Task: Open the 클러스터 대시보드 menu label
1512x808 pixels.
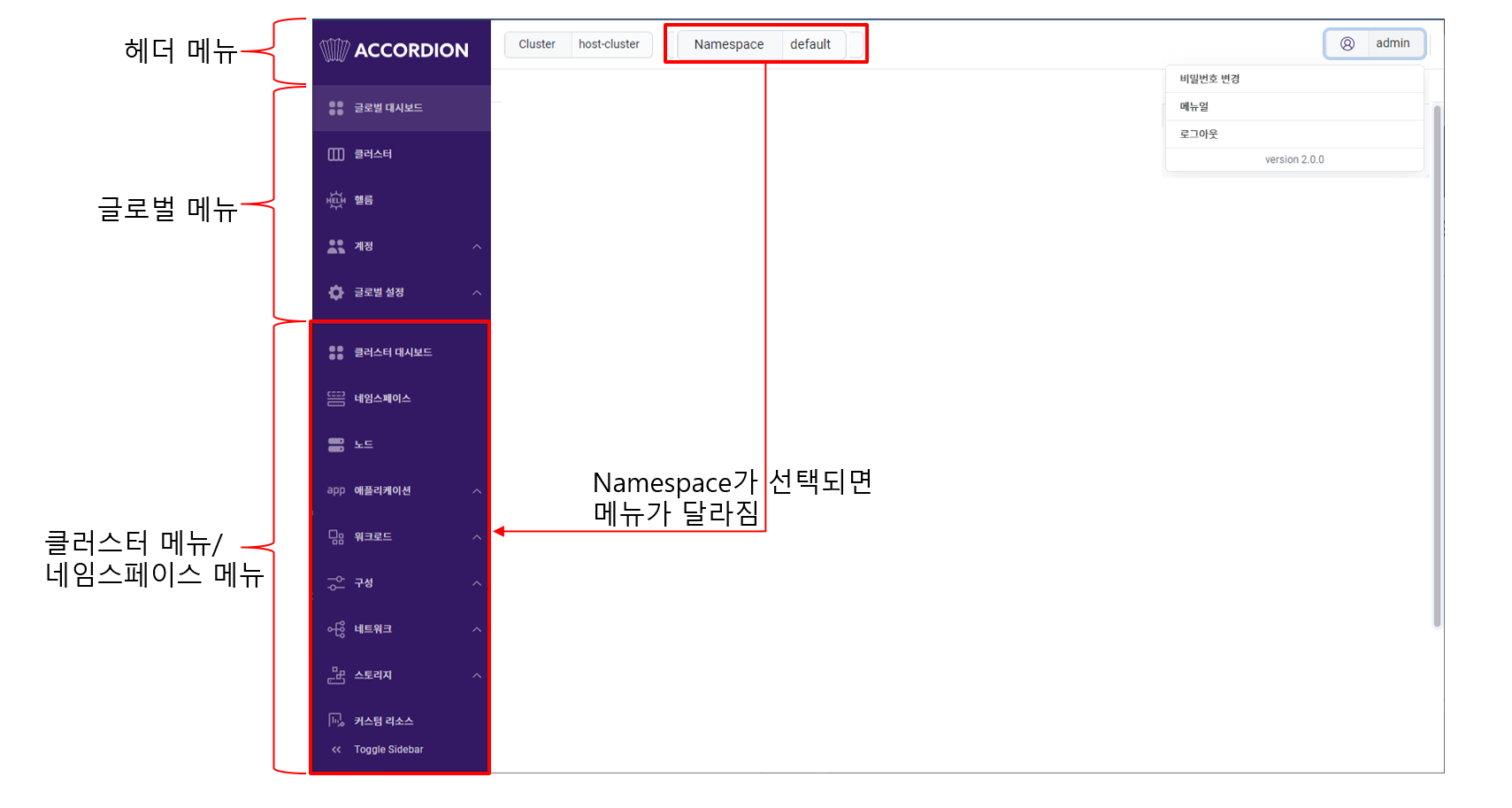Action: pos(393,352)
